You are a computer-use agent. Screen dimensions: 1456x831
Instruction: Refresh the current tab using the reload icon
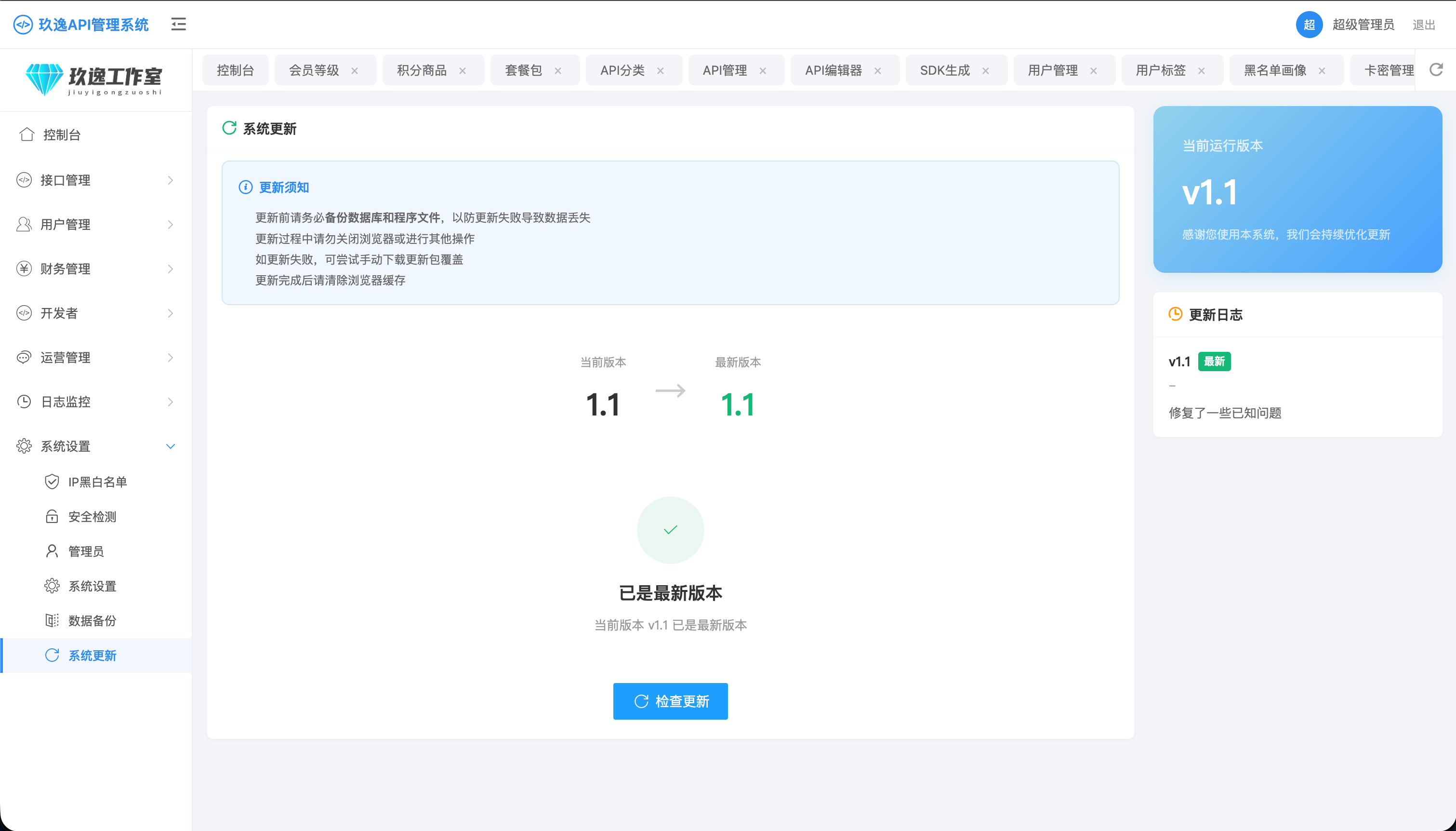(x=1435, y=69)
